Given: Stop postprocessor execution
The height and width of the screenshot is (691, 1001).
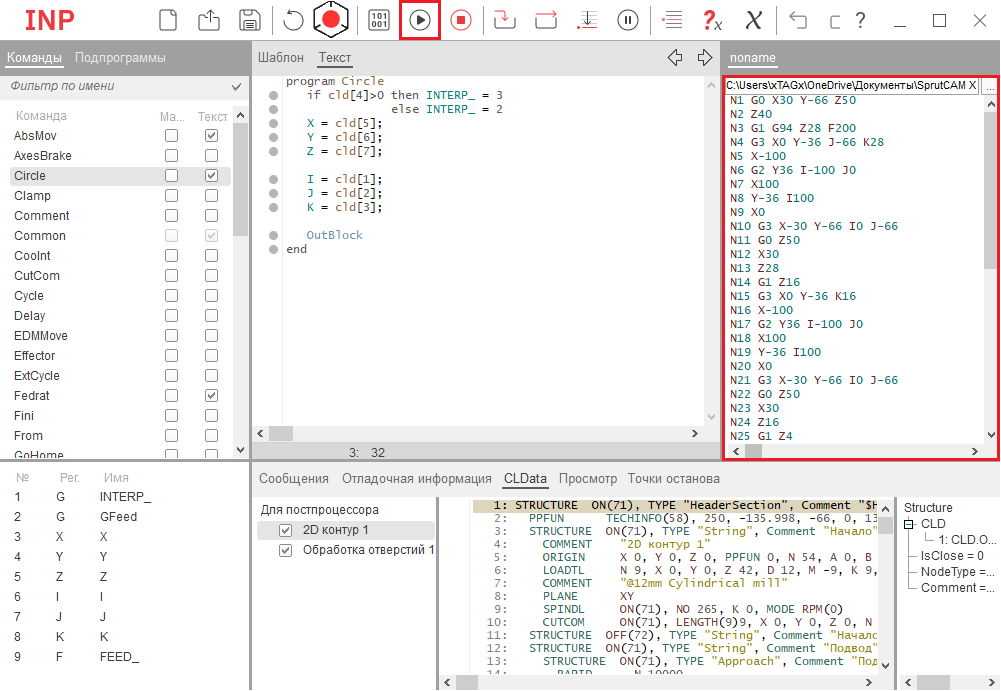Looking at the screenshot, I should [x=461, y=20].
